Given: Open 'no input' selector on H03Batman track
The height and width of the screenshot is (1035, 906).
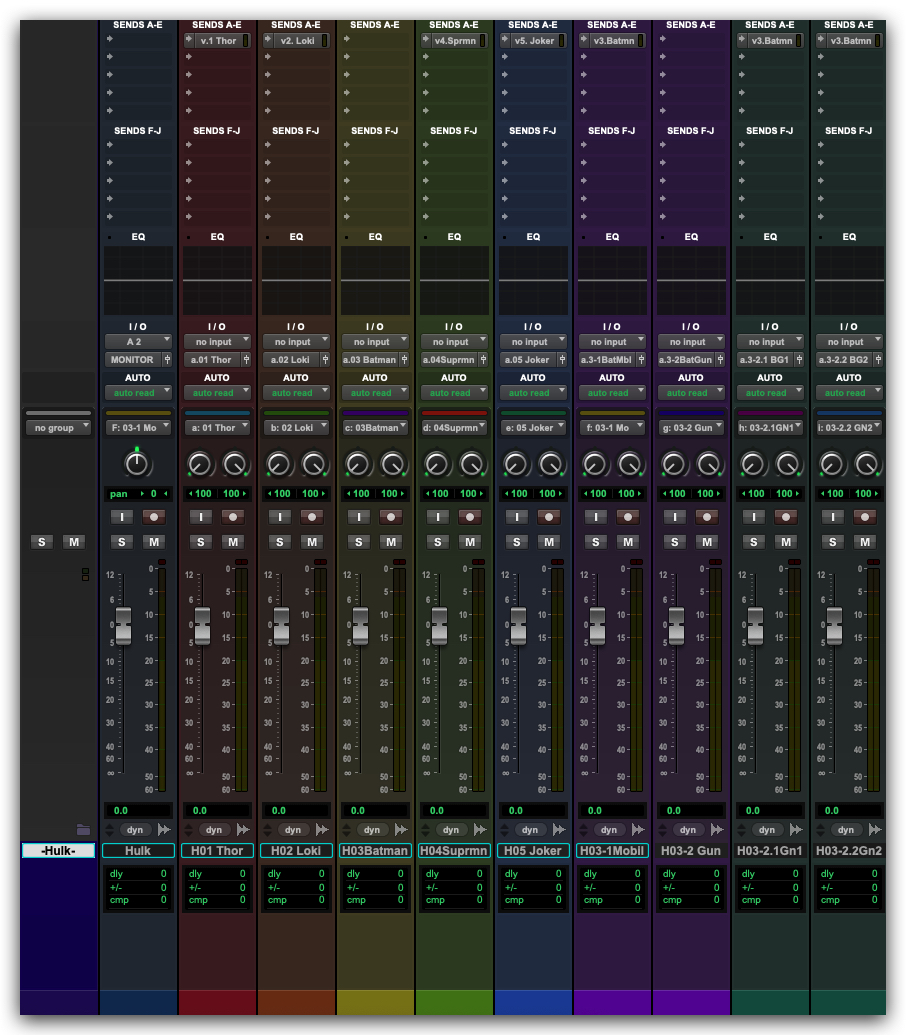Looking at the screenshot, I should point(374,342).
